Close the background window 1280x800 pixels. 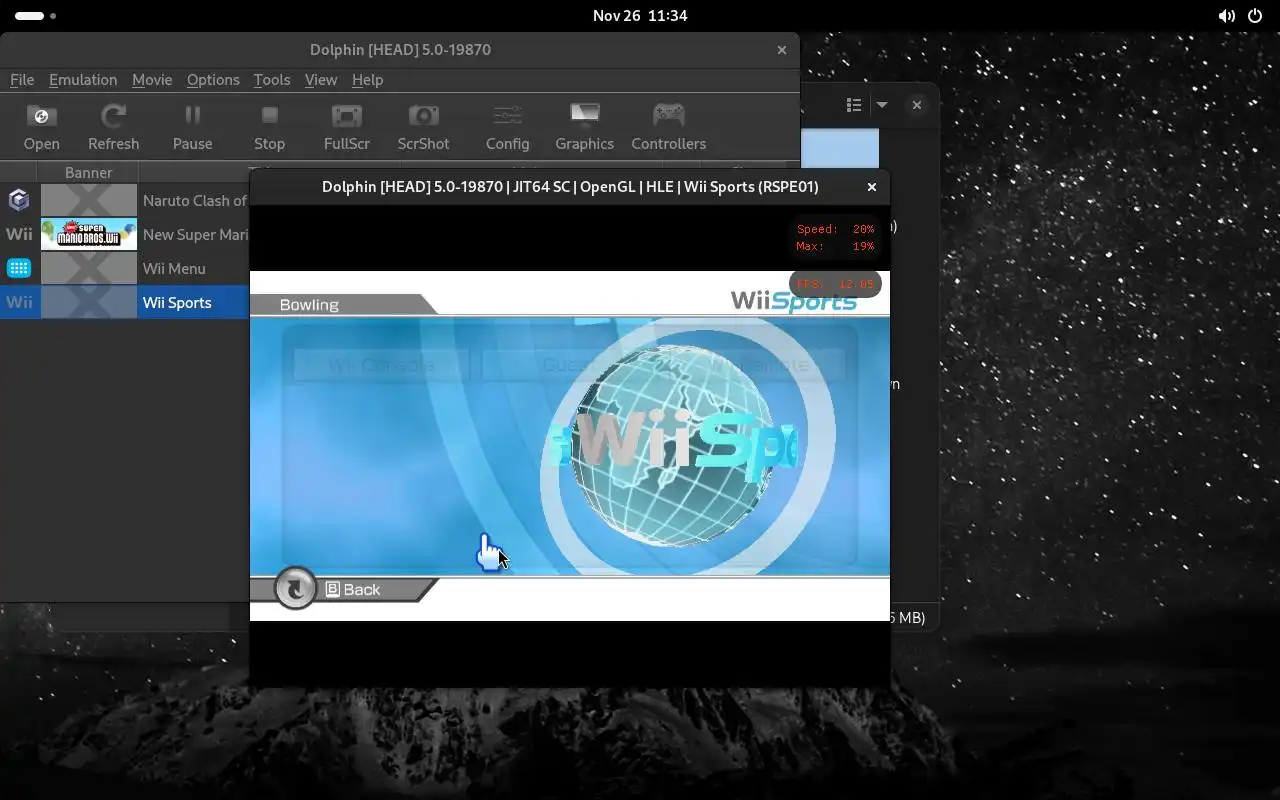point(917,105)
